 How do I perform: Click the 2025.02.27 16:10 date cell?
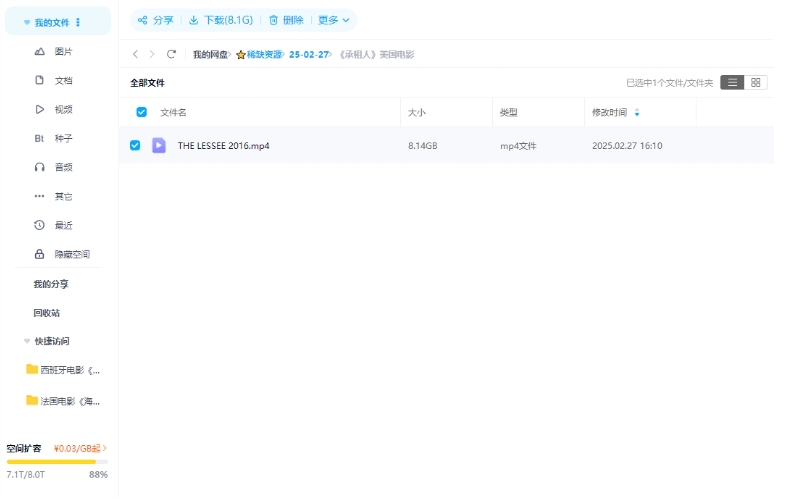pos(627,146)
